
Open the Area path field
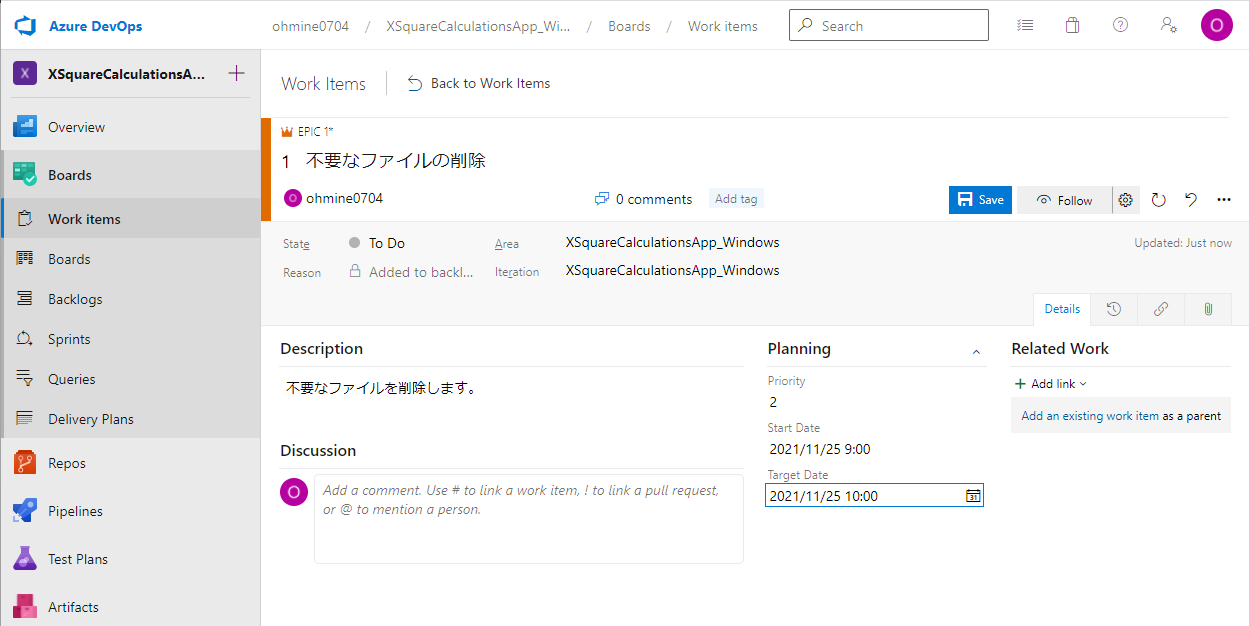[x=672, y=242]
